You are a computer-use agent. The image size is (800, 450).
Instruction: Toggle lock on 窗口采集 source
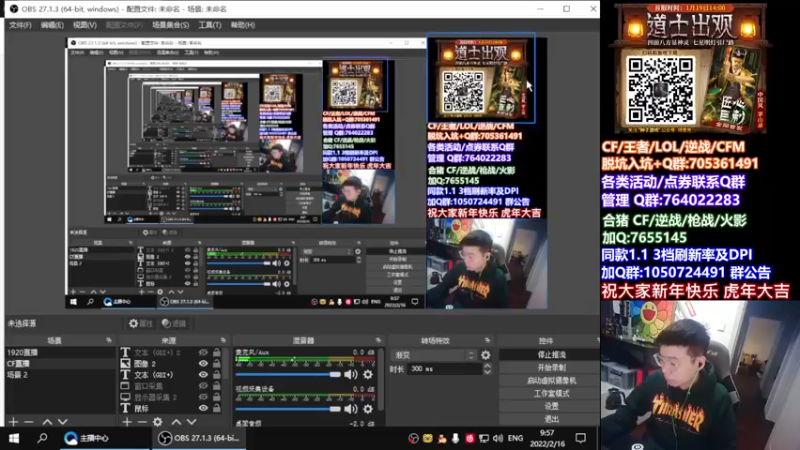pos(217,386)
